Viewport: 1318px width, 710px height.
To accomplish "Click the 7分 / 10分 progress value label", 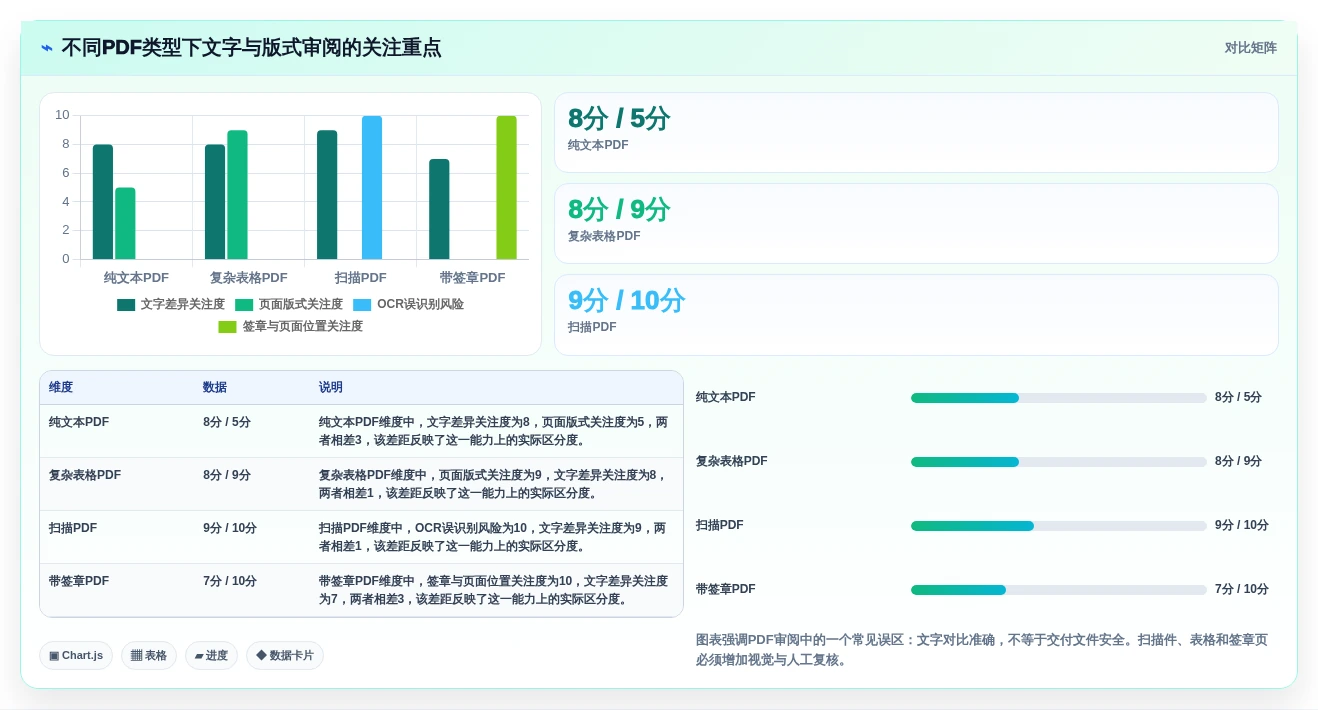I will point(1242,590).
